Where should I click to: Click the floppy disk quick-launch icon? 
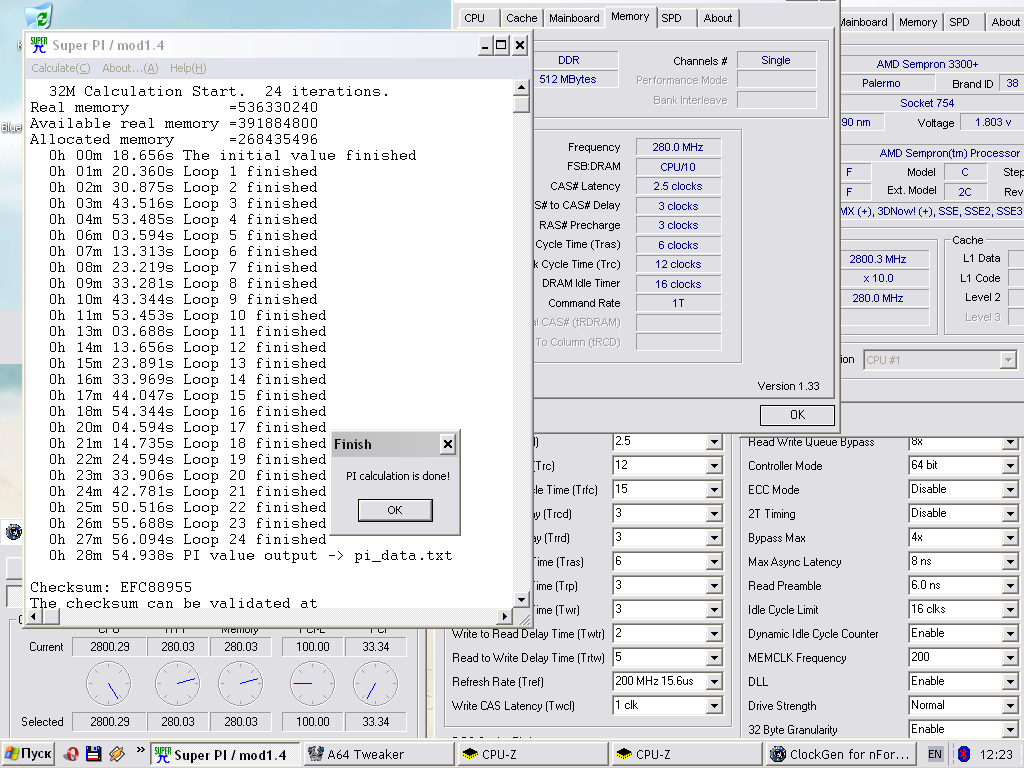[x=93, y=754]
